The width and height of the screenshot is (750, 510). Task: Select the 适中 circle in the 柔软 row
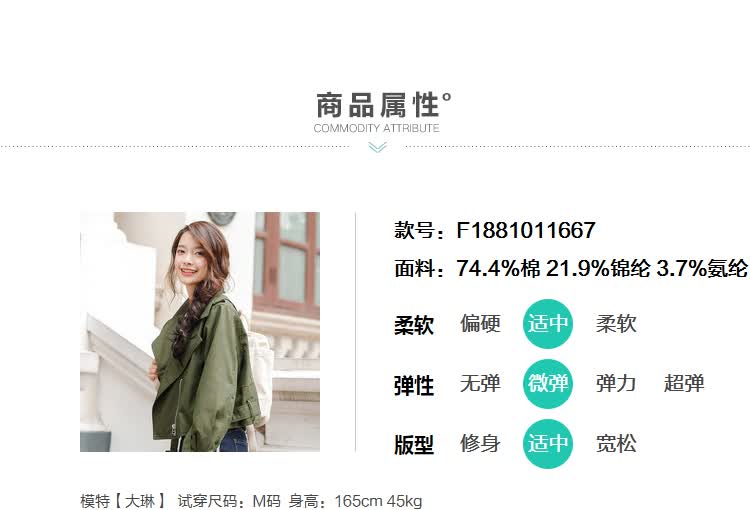[x=548, y=324]
